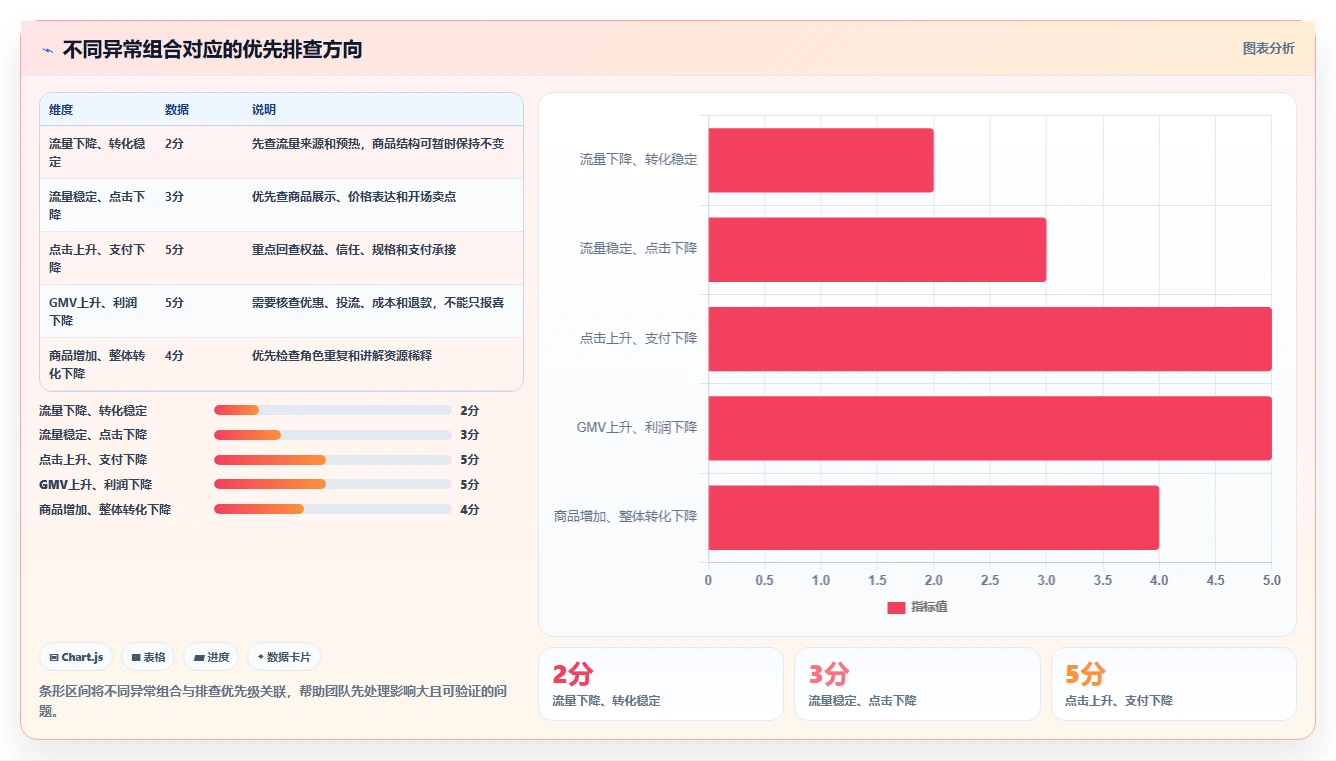Click table cell 流量稳定、点击下降
This screenshot has width=1336, height=761.
(97, 205)
